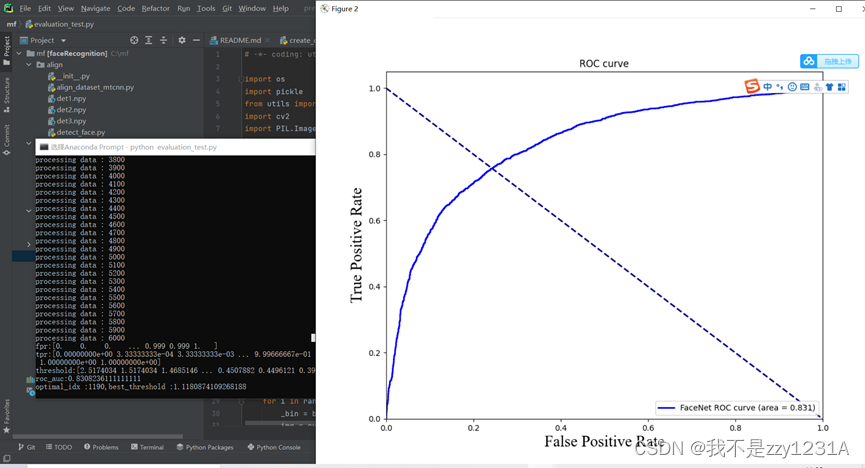This screenshot has width=865, height=468.
Task: Collapse the mf [faceRecognition] root folder
Action: (19, 54)
